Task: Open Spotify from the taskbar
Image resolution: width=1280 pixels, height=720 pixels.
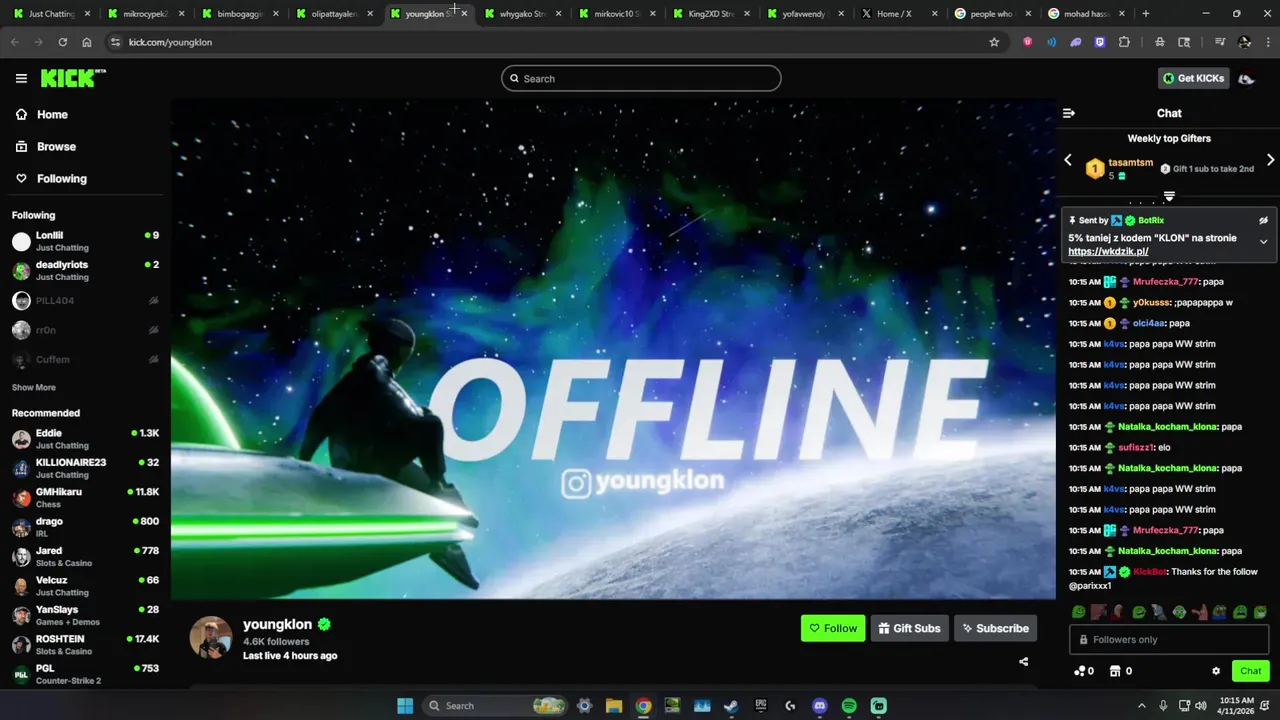Action: click(849, 705)
